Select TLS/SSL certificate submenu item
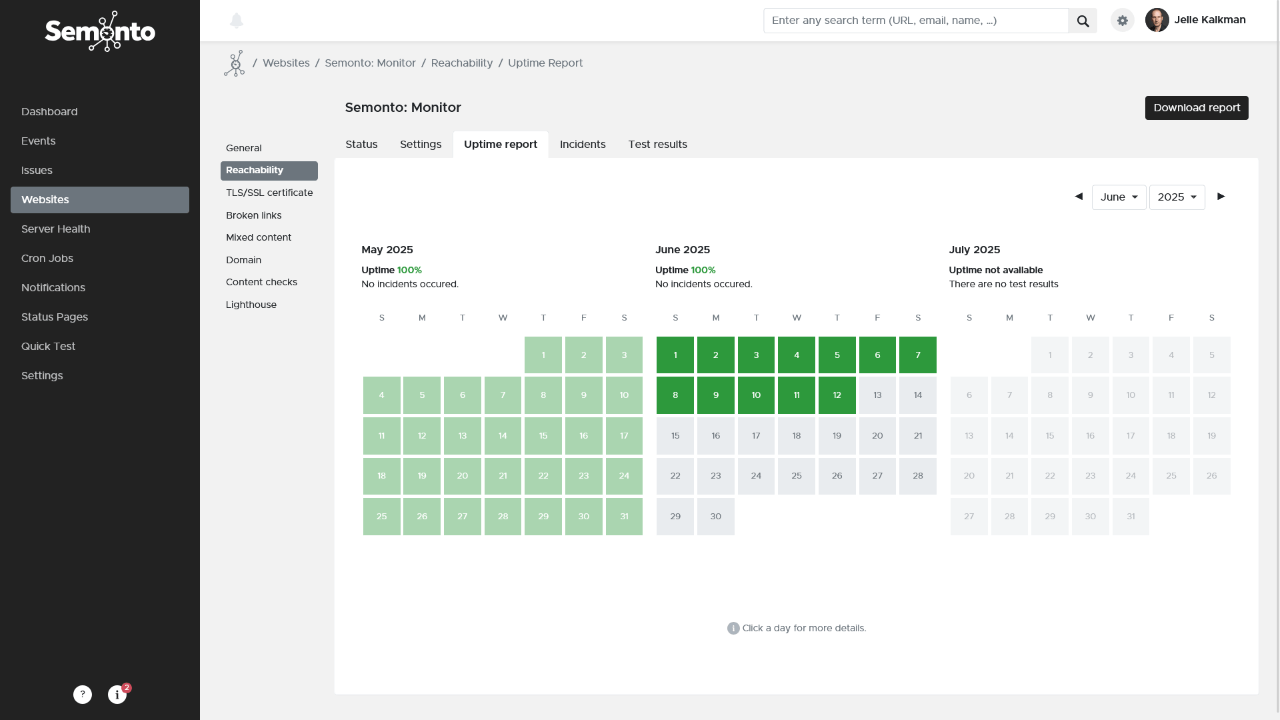This screenshot has width=1280, height=720. (269, 193)
